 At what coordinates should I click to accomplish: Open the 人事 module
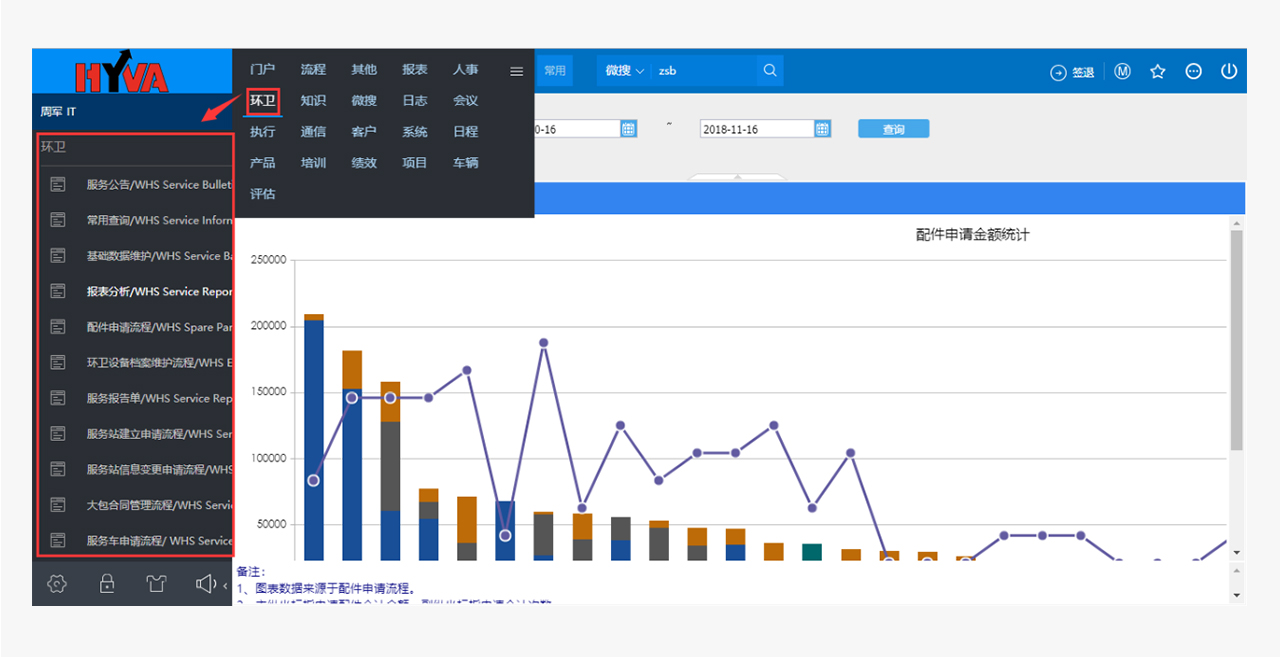point(465,70)
